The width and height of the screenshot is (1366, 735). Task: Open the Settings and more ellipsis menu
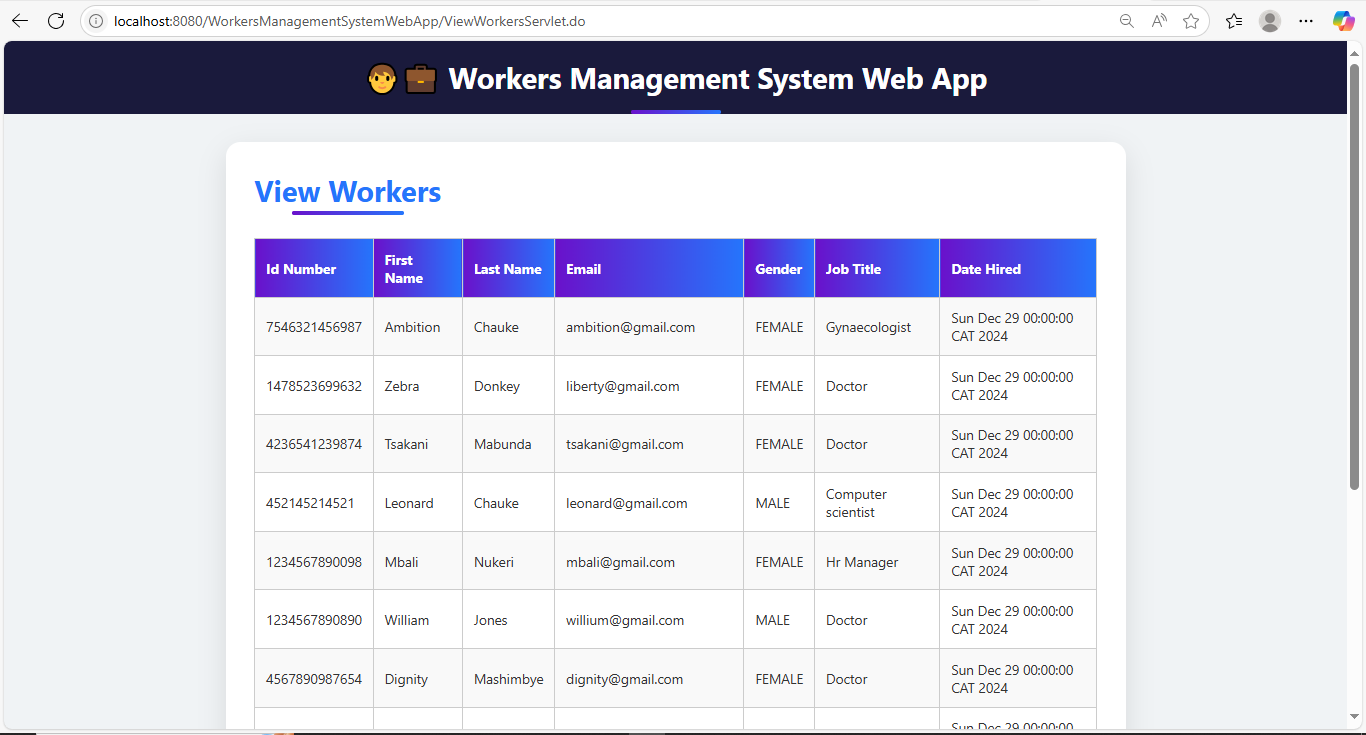(x=1306, y=20)
